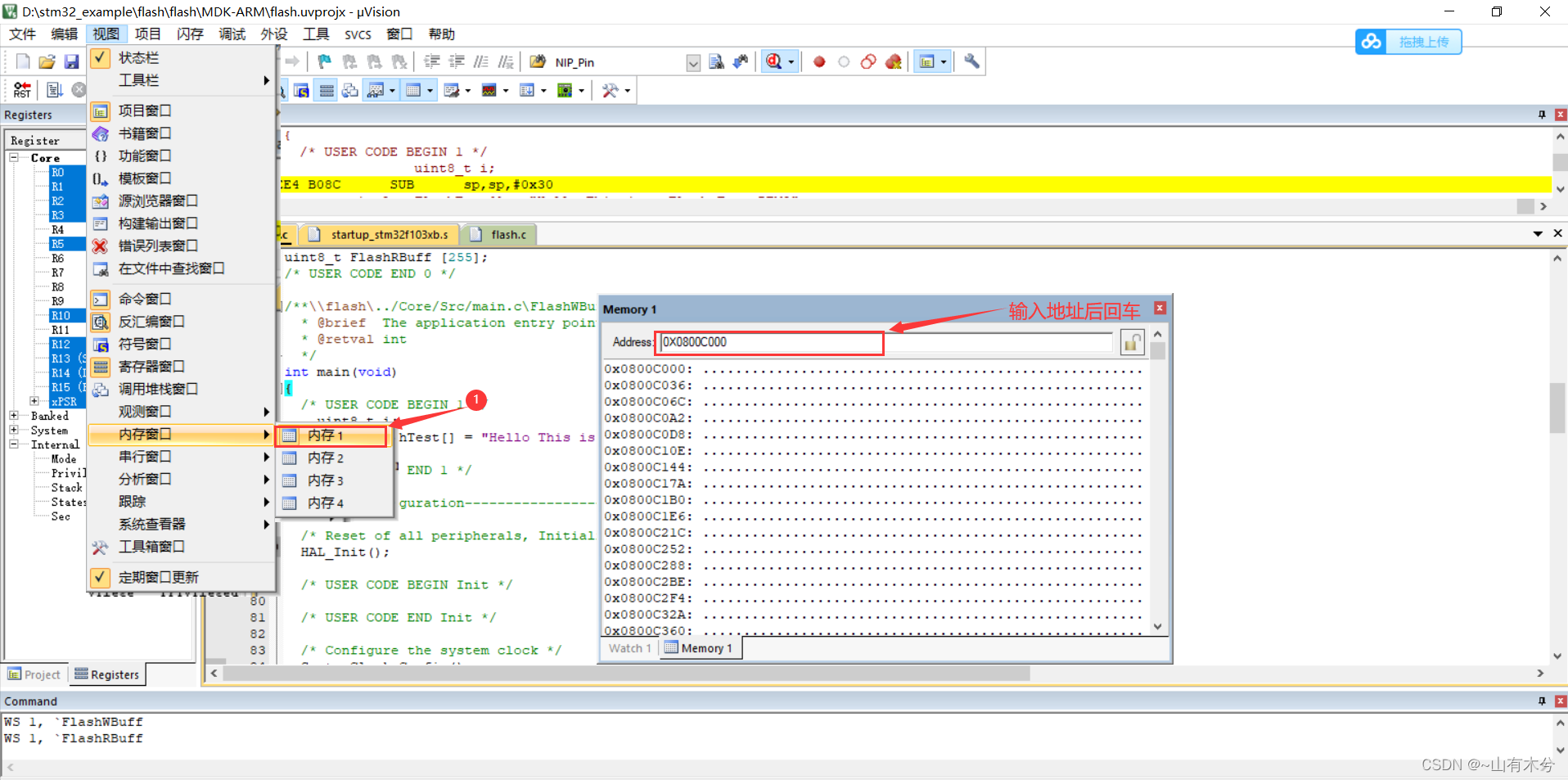This screenshot has height=780, width=1568.
Task: Collapse the Core register group
Action: 14,157
